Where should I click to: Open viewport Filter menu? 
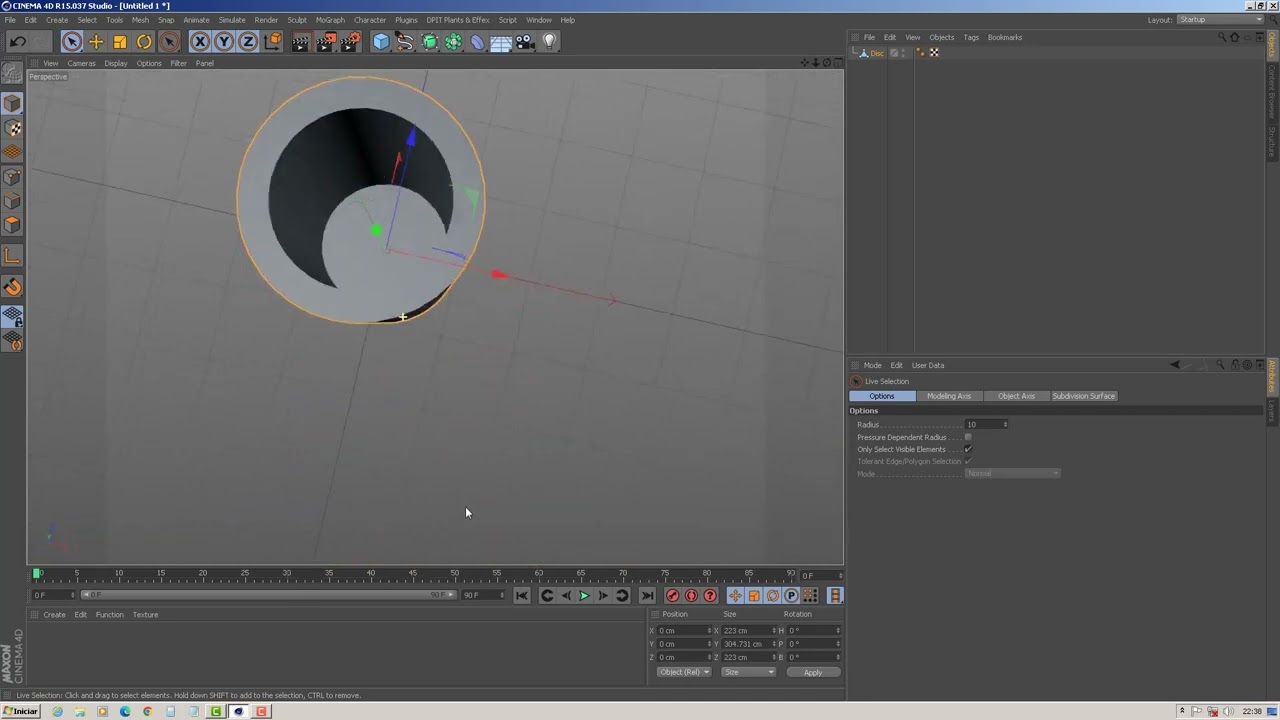click(178, 63)
